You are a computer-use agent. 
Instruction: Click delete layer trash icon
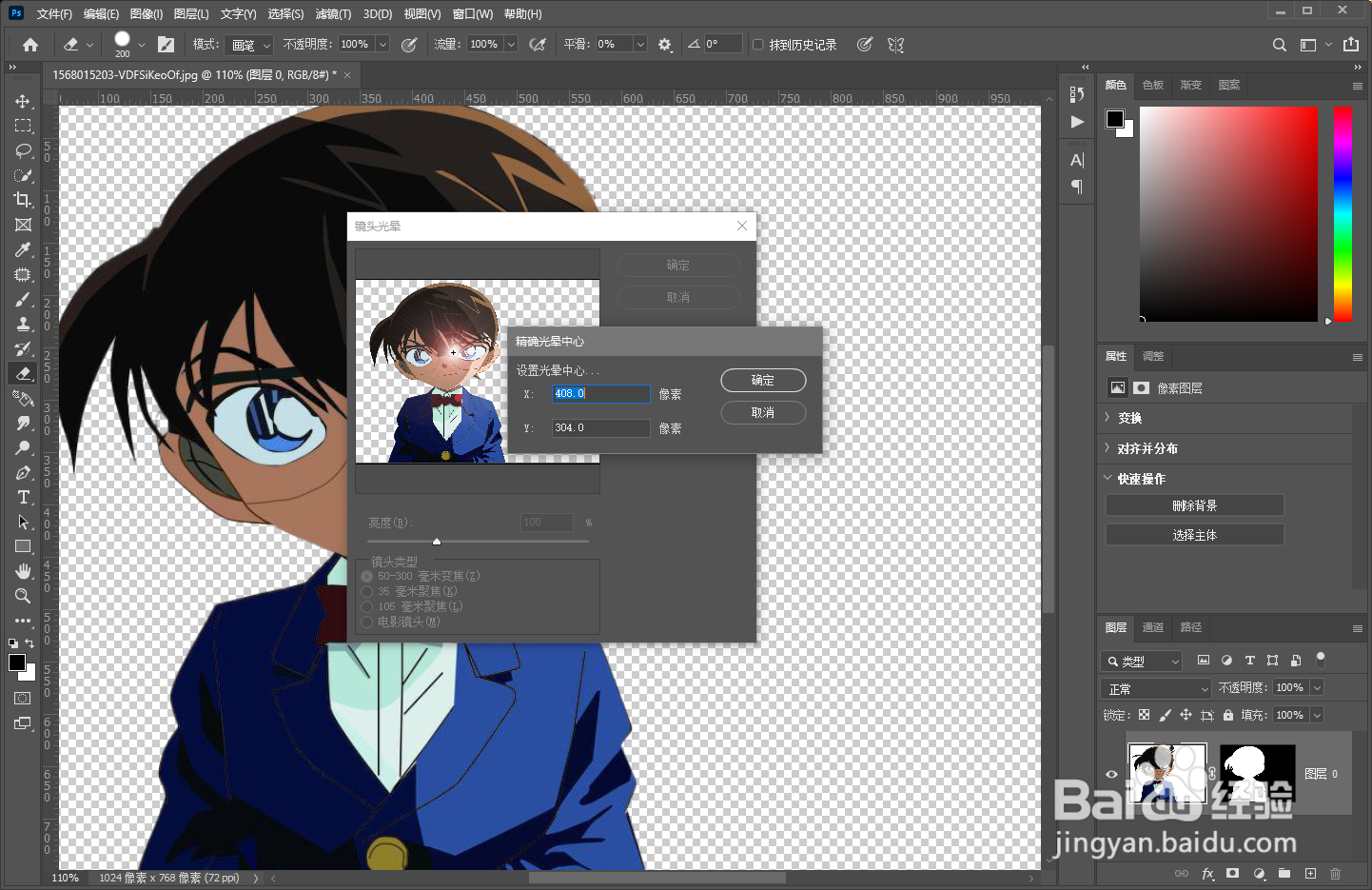[x=1336, y=873]
